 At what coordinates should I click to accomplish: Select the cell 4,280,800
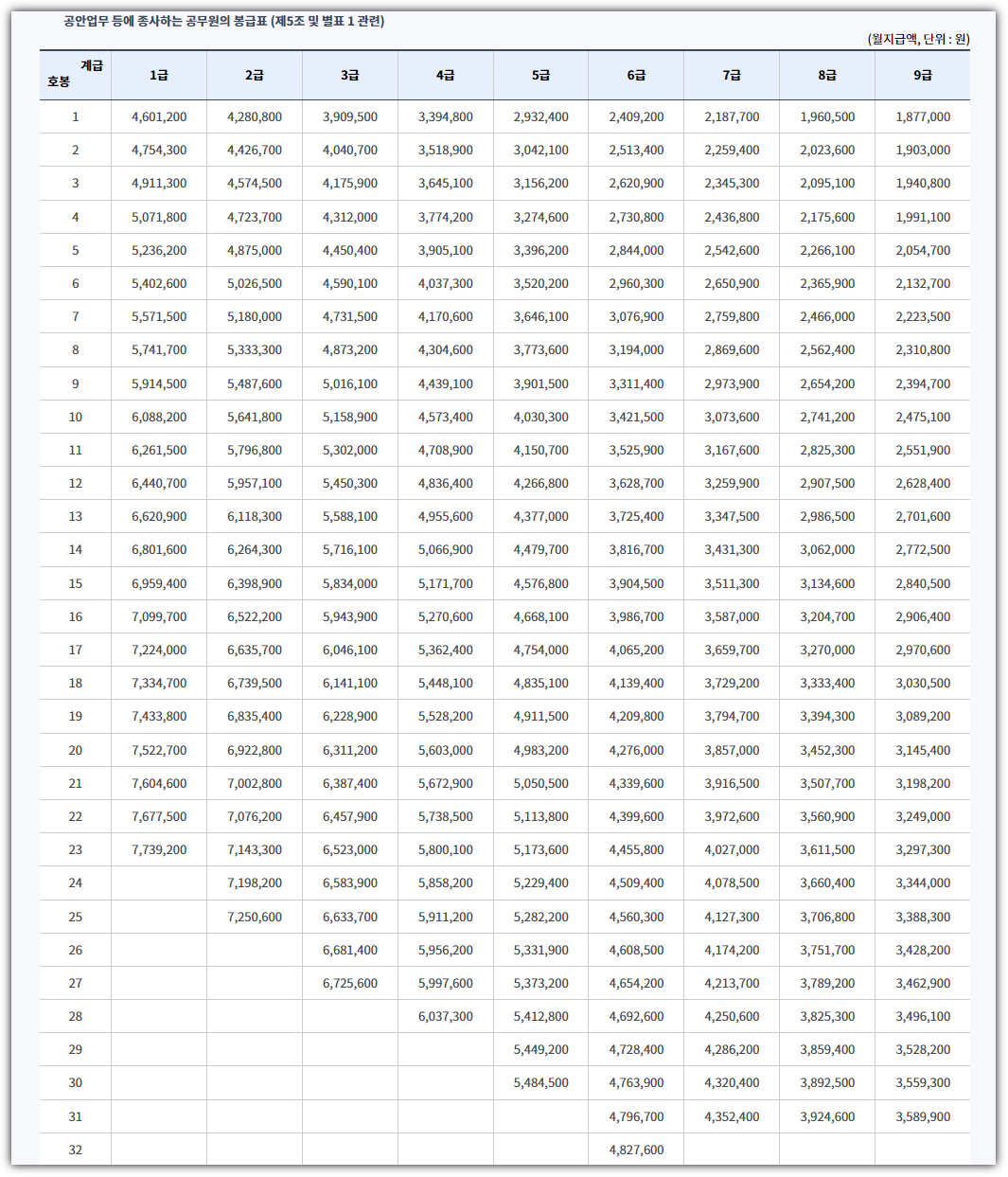coord(255,117)
